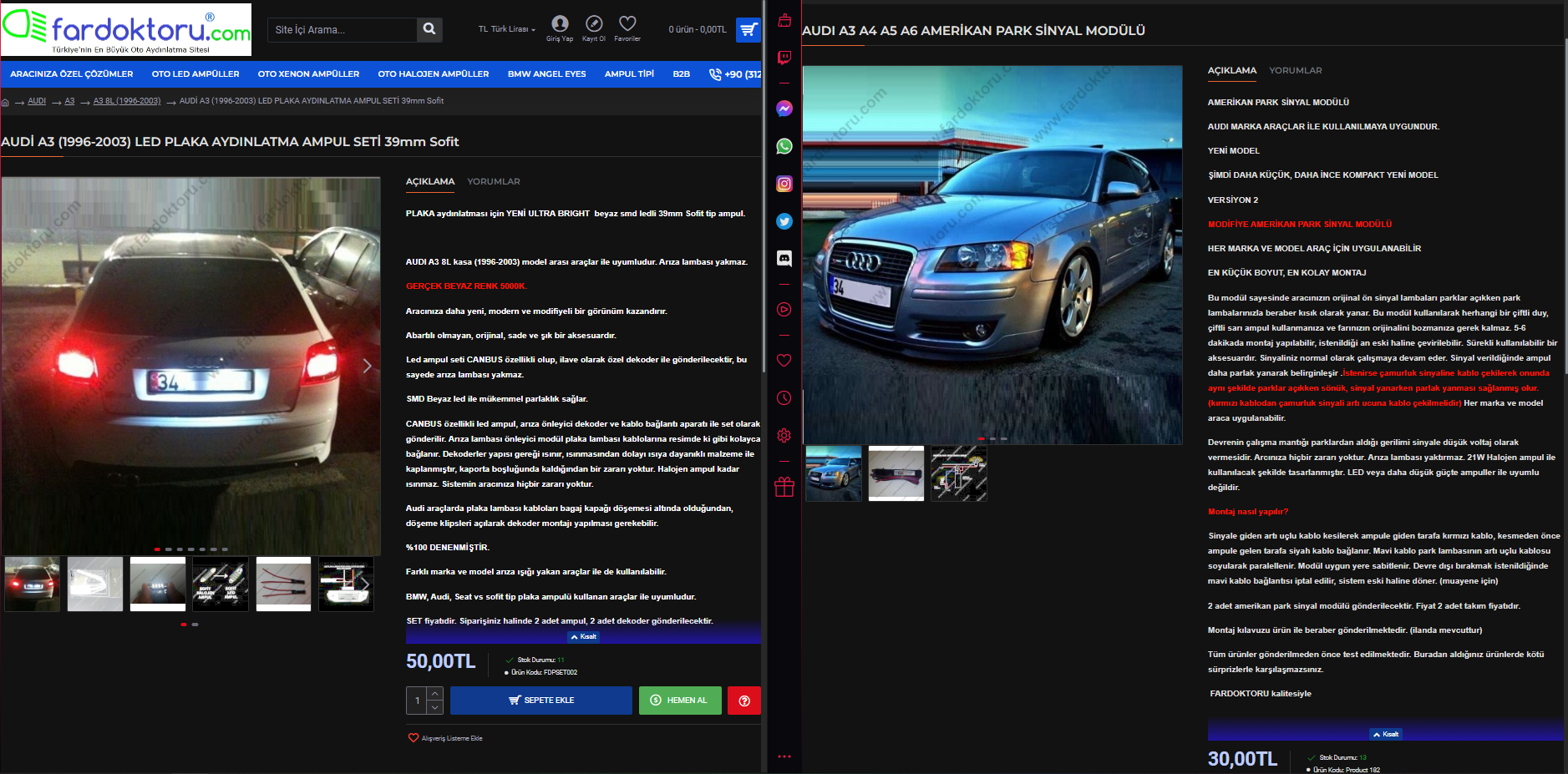Viewport: 1568px width, 774px height.
Task: Select YORUMLAR tab on left product page
Action: [494, 181]
